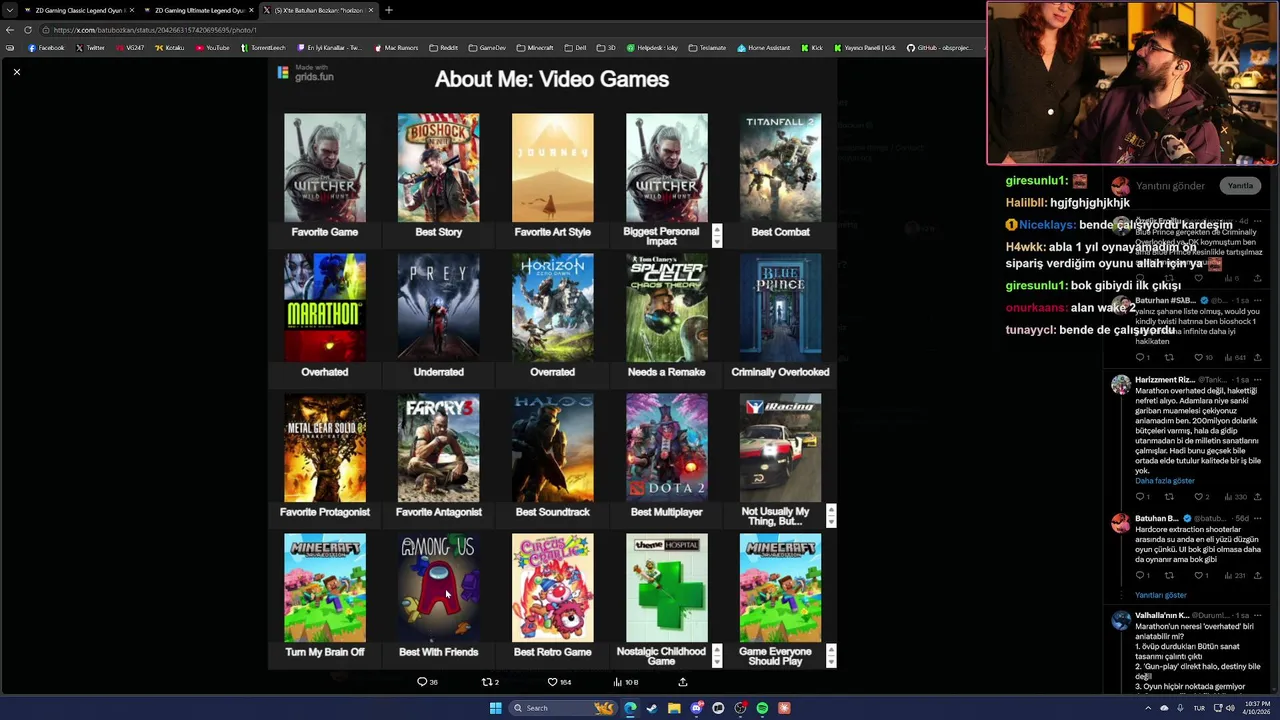
Task: Click the Among Us Best With Friends cover
Action: [x=439, y=588]
